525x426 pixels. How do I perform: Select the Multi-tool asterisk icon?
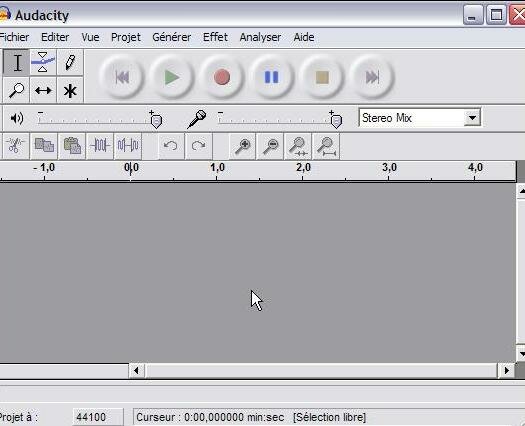pyautogui.click(x=70, y=90)
